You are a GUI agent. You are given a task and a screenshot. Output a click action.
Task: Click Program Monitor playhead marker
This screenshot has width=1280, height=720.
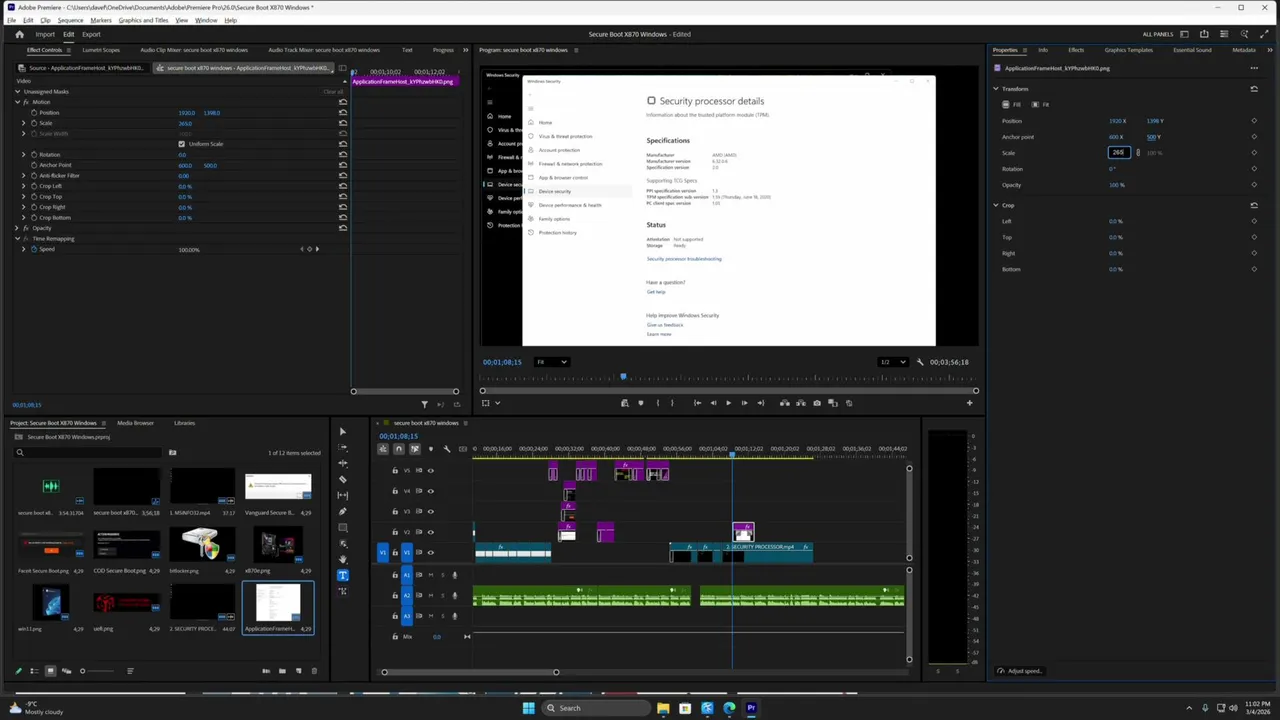pyautogui.click(x=623, y=377)
